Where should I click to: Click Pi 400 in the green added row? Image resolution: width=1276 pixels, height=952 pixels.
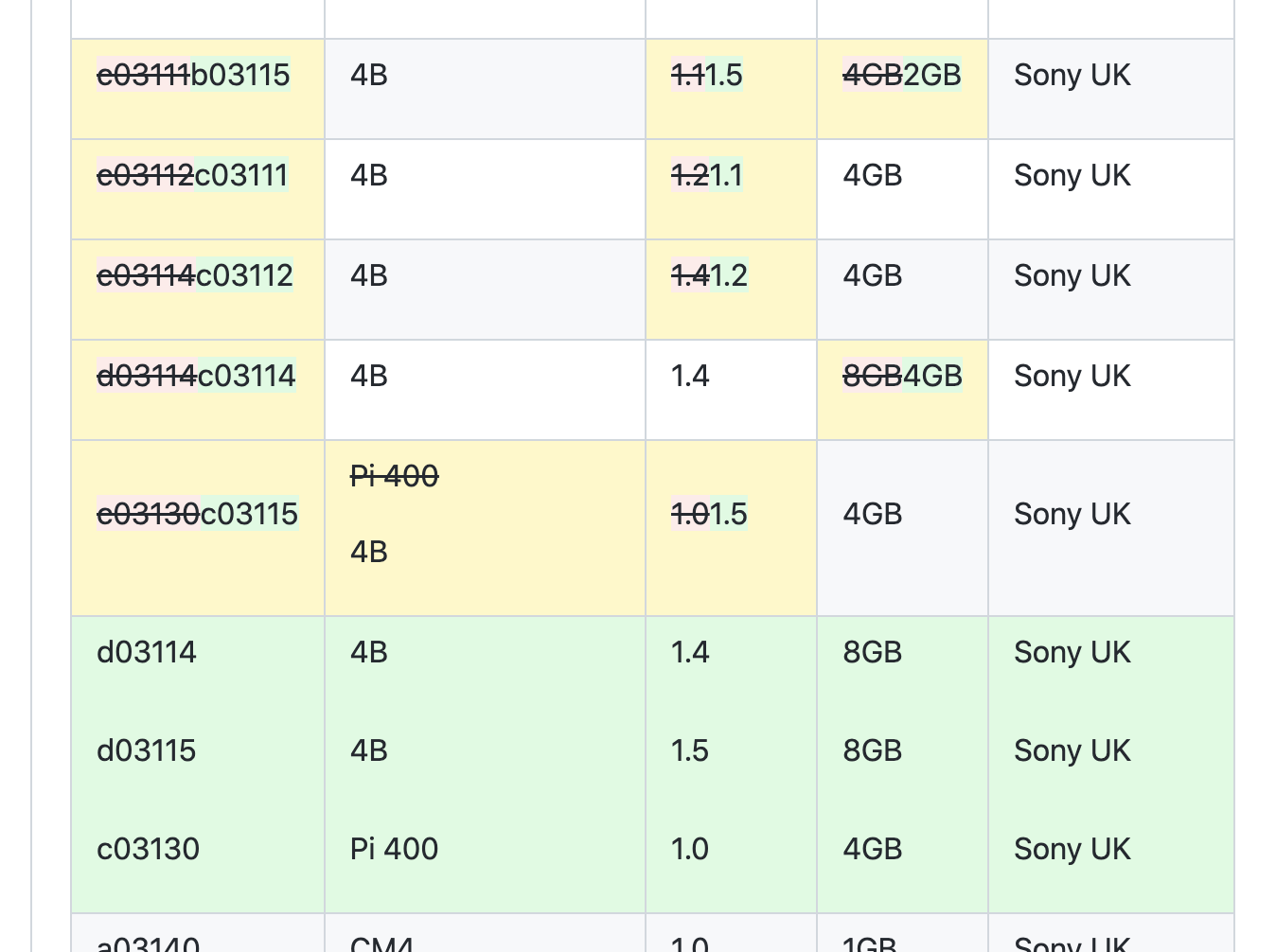(x=394, y=849)
